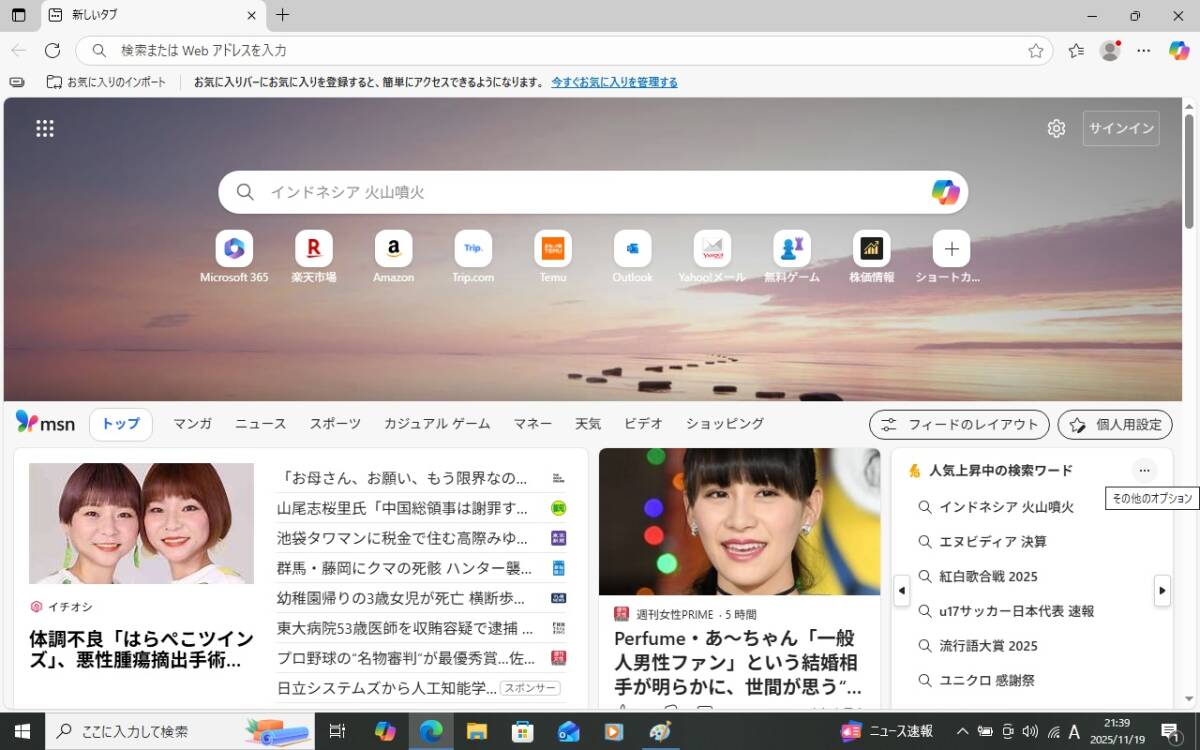Click the page search box
This screenshot has width=1200, height=750.
point(593,192)
